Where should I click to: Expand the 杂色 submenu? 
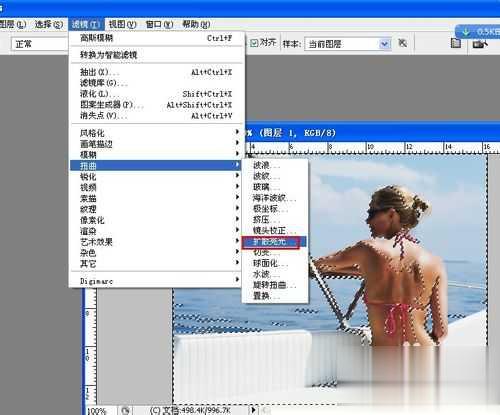tap(155, 253)
